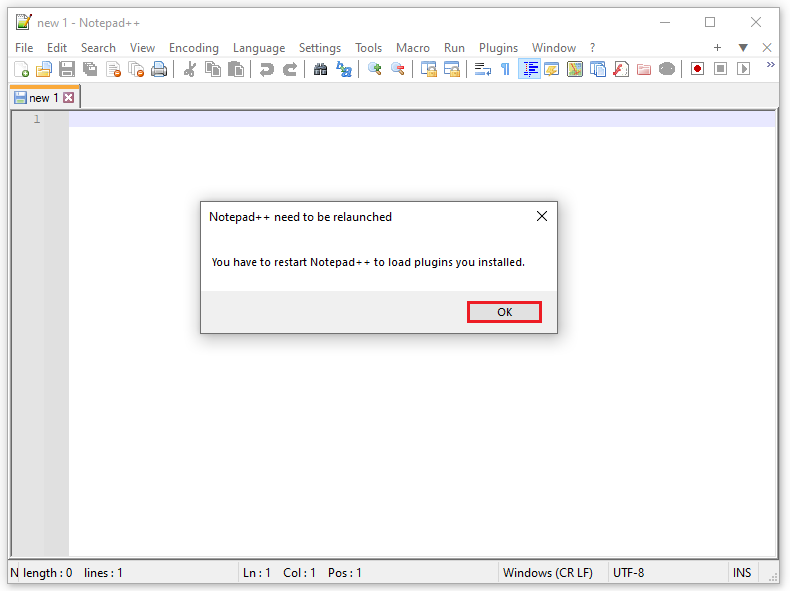The height and width of the screenshot is (591, 790).
Task: Toggle the Word Wrap toolbar icon
Action: pyautogui.click(x=482, y=69)
